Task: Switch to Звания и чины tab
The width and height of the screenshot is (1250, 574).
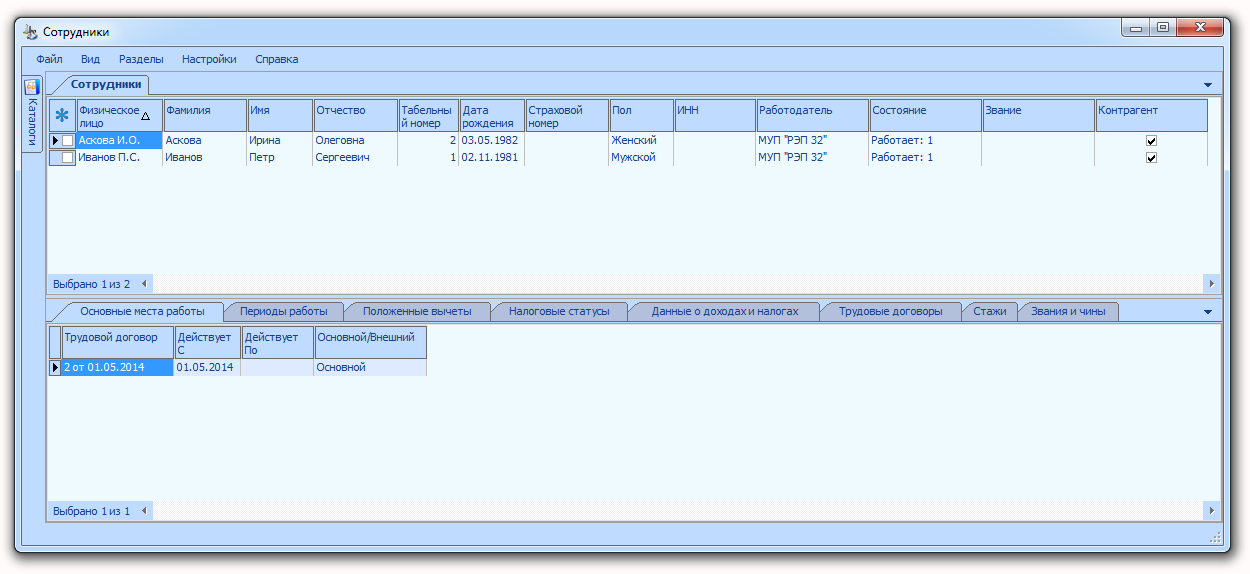Action: 1068,311
